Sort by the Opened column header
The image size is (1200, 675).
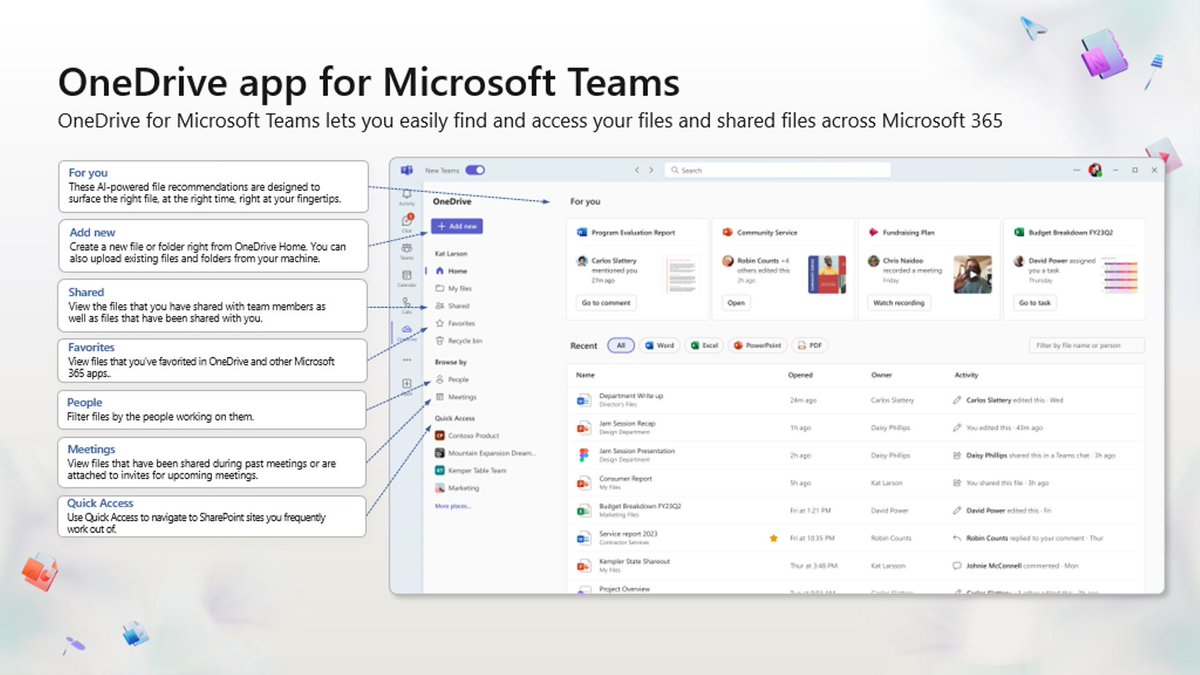click(x=801, y=375)
